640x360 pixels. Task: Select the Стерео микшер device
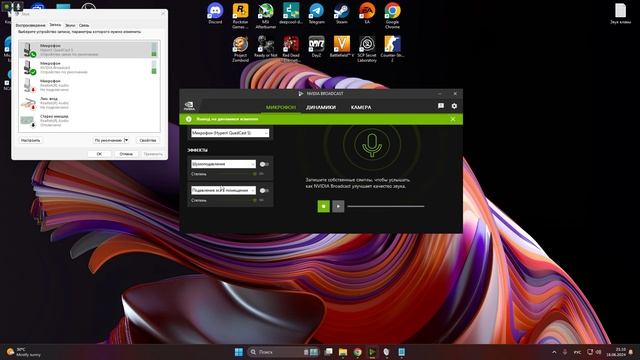(x=89, y=120)
